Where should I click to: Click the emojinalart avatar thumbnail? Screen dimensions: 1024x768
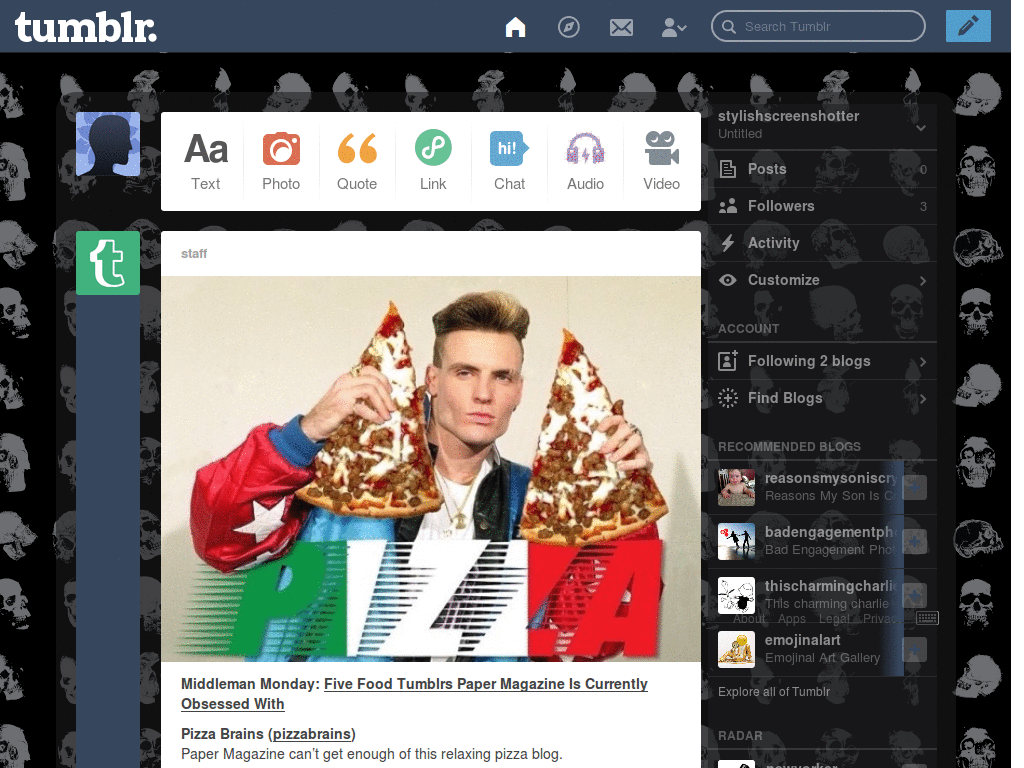(x=736, y=649)
